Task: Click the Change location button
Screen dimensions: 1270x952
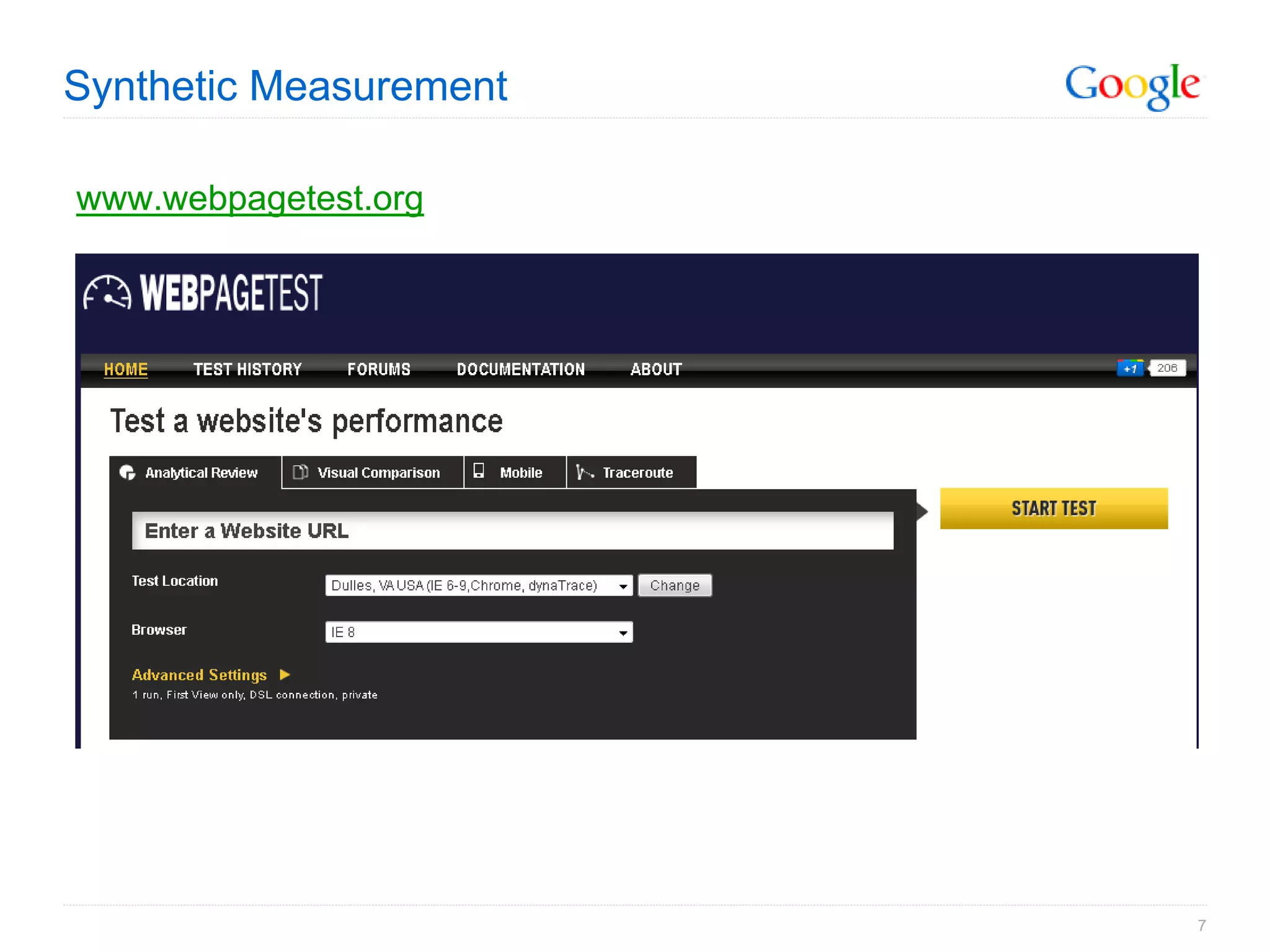Action: pos(675,586)
